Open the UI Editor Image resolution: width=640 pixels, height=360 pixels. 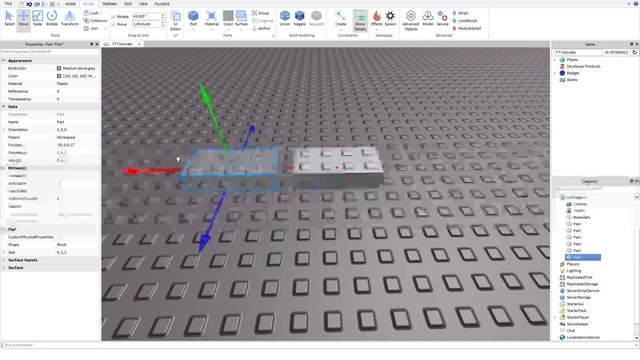click(176, 20)
